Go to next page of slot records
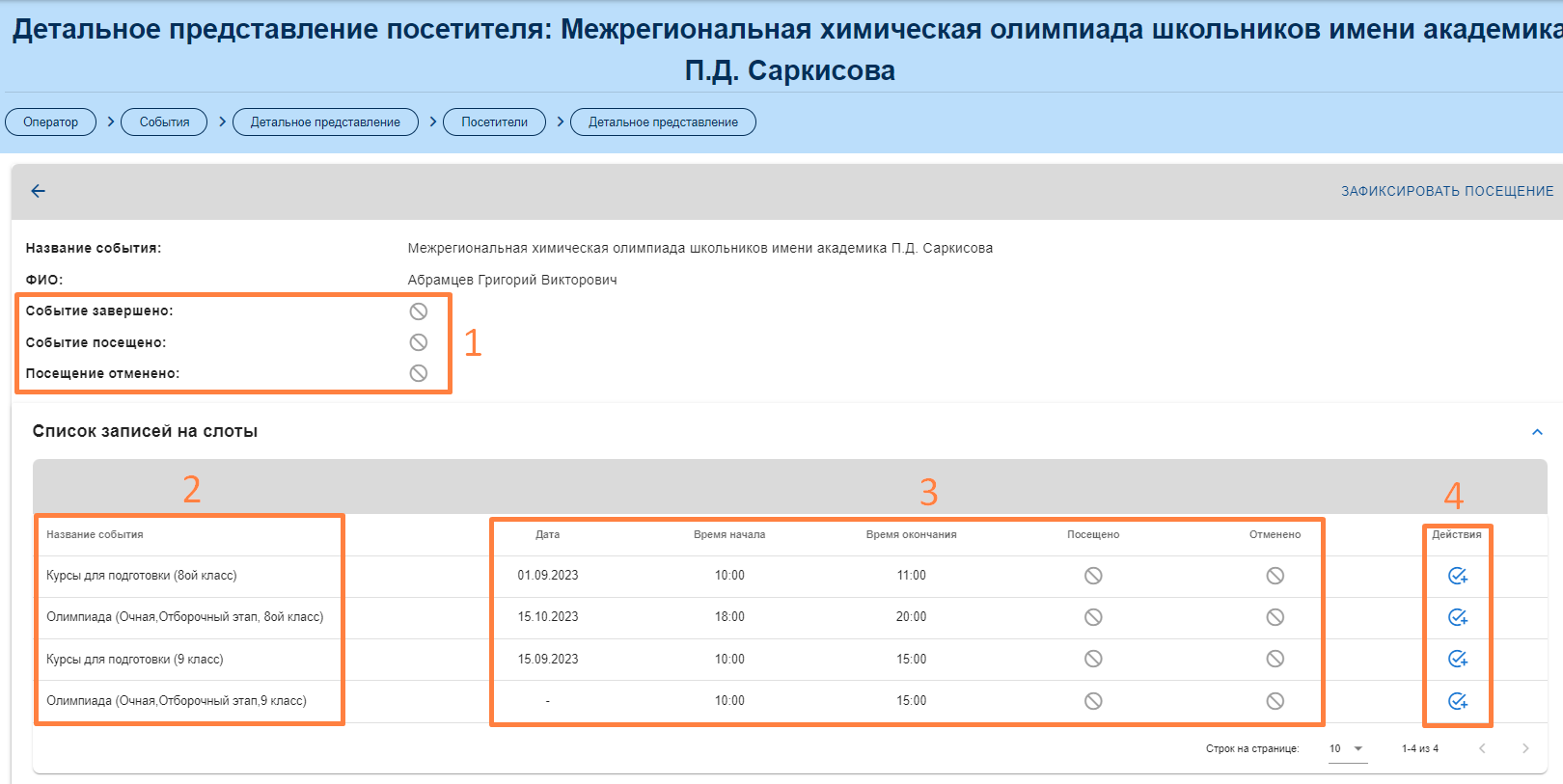This screenshot has height=784, width=1563. tap(1525, 748)
